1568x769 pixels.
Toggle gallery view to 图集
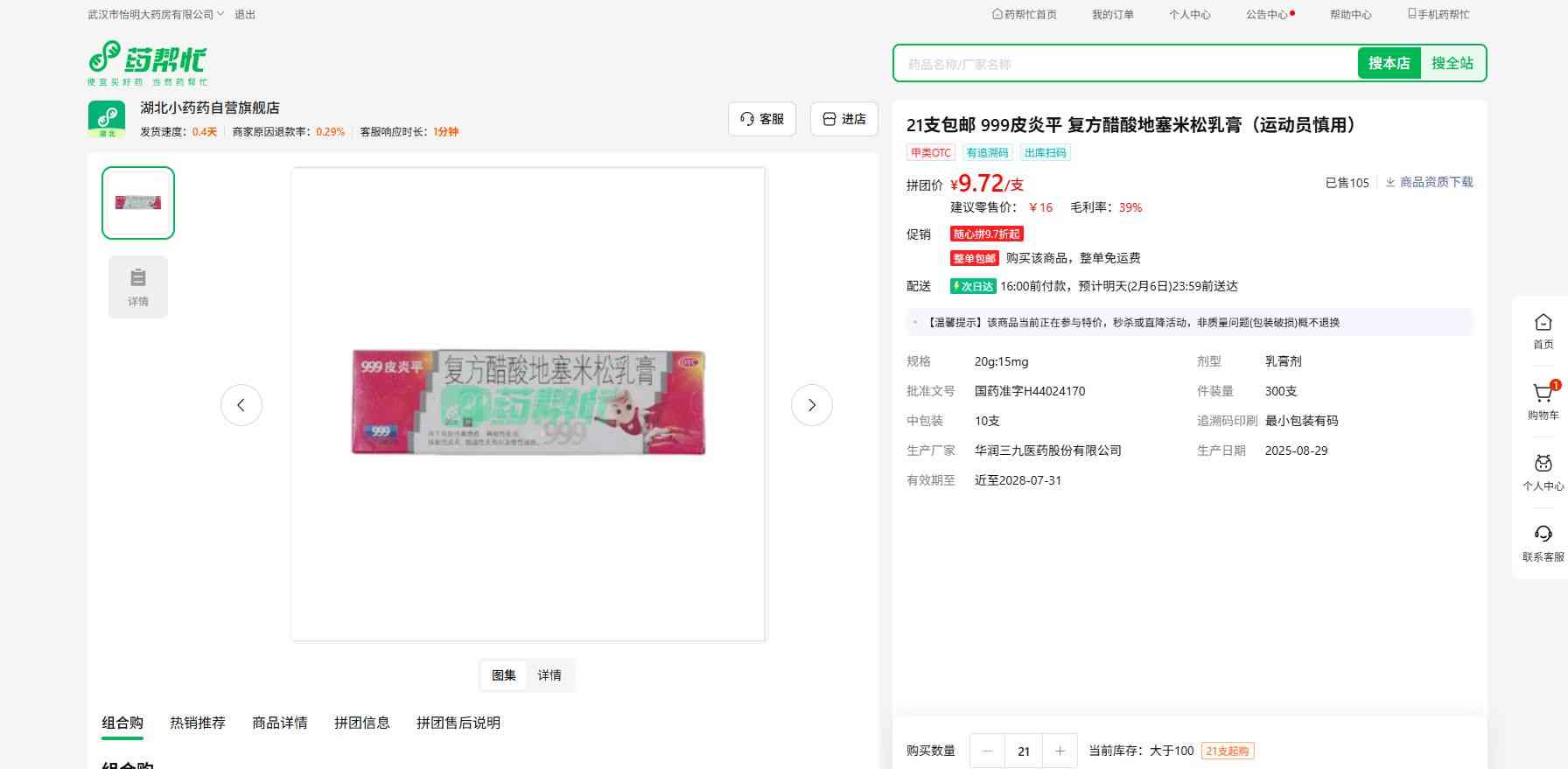[504, 675]
